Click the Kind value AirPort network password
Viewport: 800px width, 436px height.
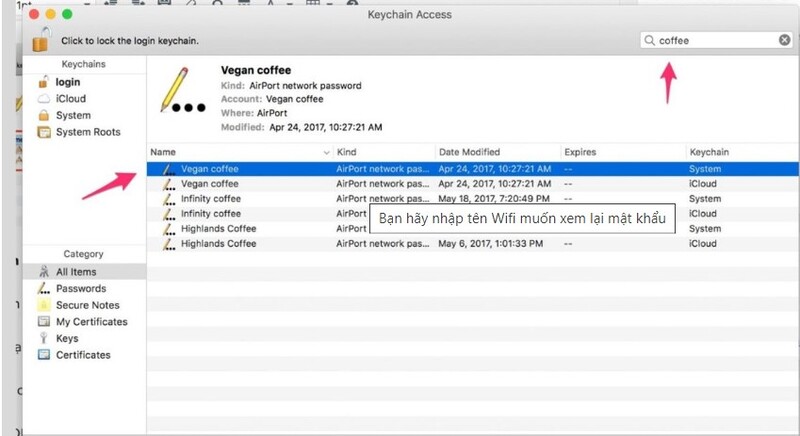point(305,86)
